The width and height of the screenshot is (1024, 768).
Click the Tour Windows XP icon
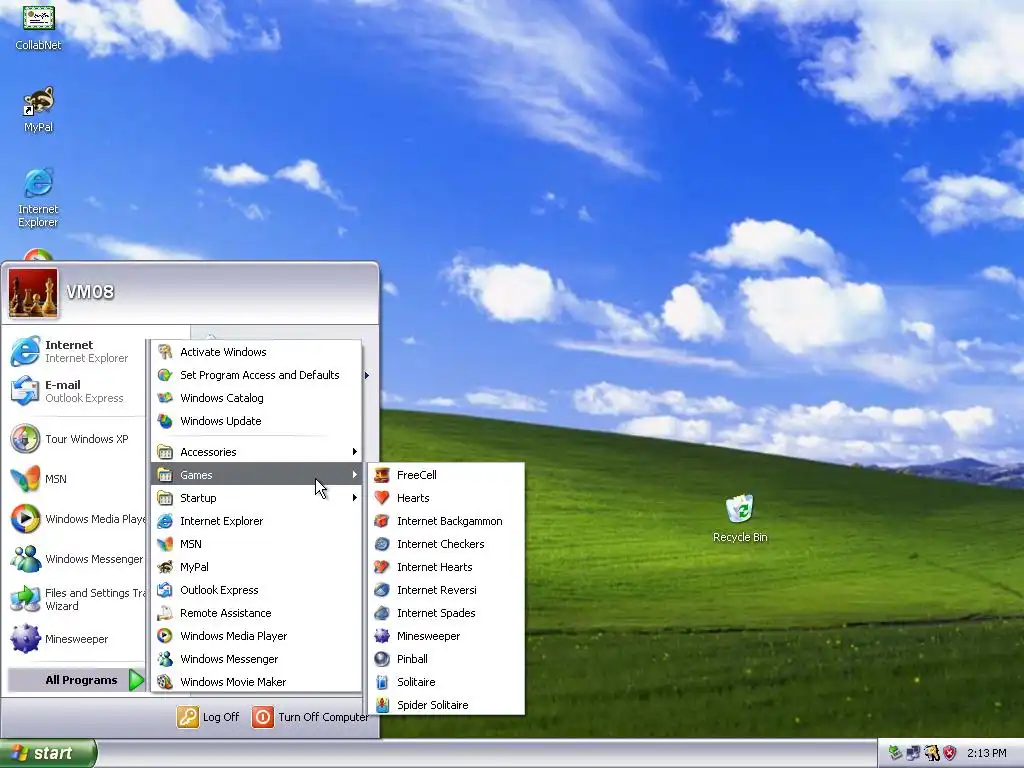[x=25, y=439]
